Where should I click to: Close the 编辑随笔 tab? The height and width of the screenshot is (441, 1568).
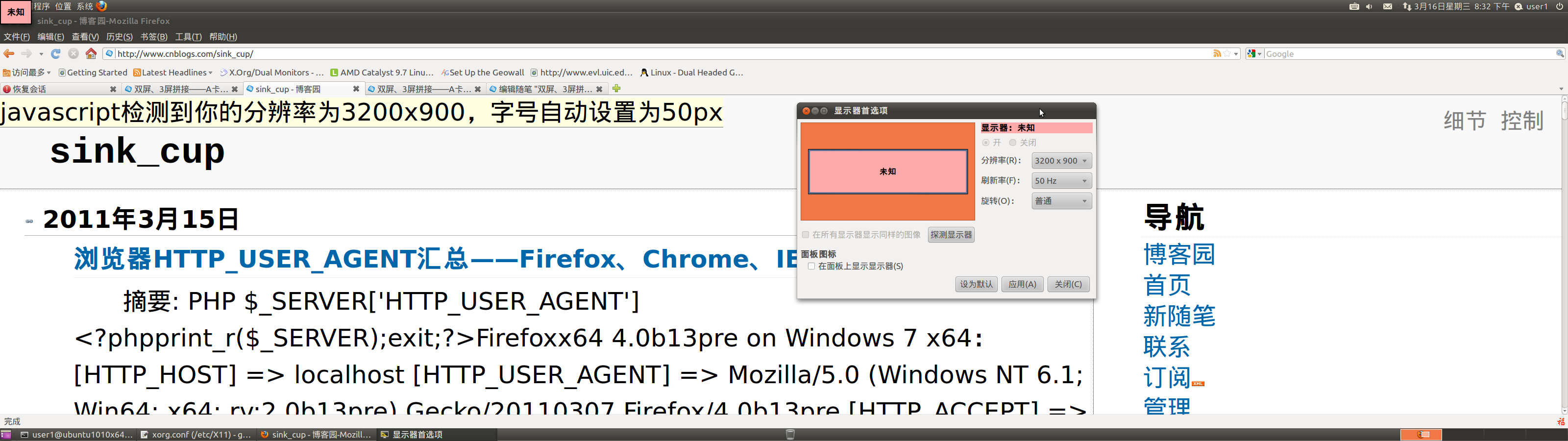(599, 89)
